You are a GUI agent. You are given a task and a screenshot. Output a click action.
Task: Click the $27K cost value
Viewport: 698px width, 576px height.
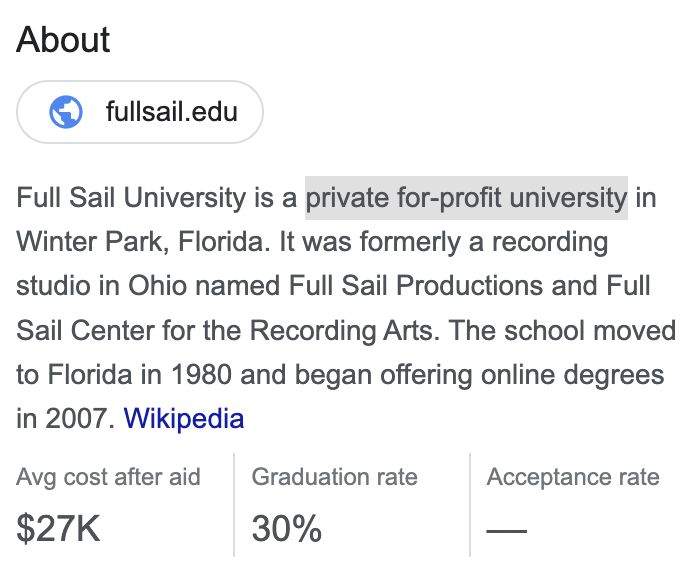click(x=58, y=528)
